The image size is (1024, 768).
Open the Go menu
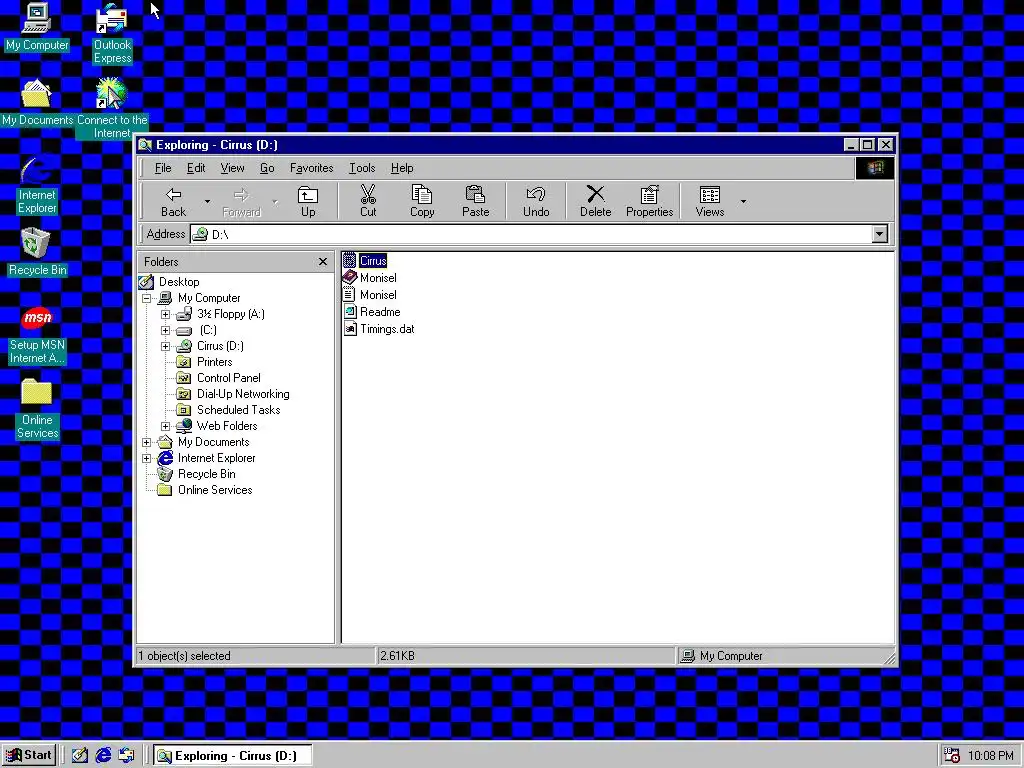click(267, 168)
